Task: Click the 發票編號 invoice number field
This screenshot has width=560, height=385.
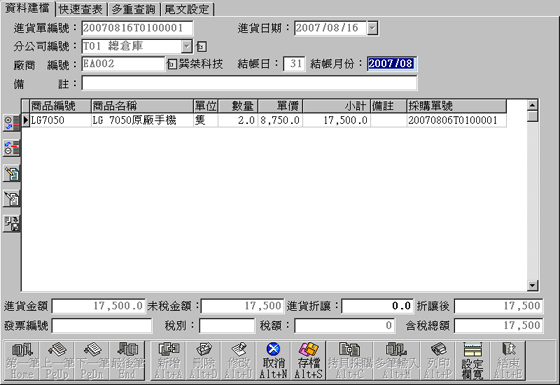Action: point(102,326)
